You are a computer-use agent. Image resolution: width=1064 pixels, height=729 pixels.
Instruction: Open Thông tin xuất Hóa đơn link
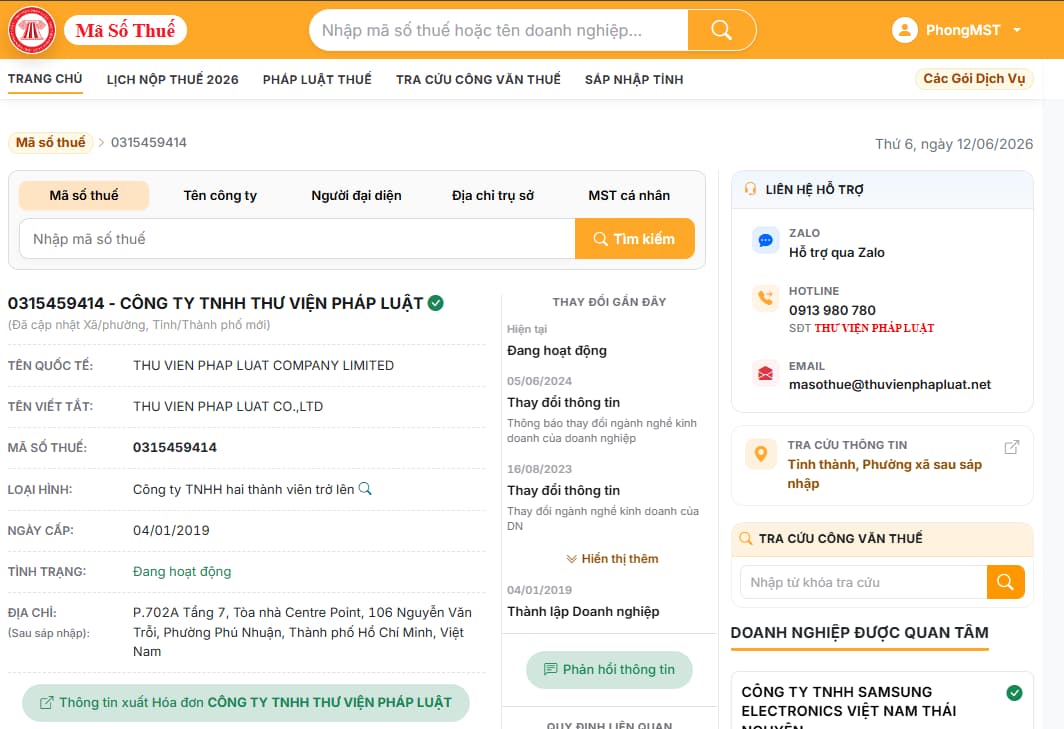pos(246,703)
